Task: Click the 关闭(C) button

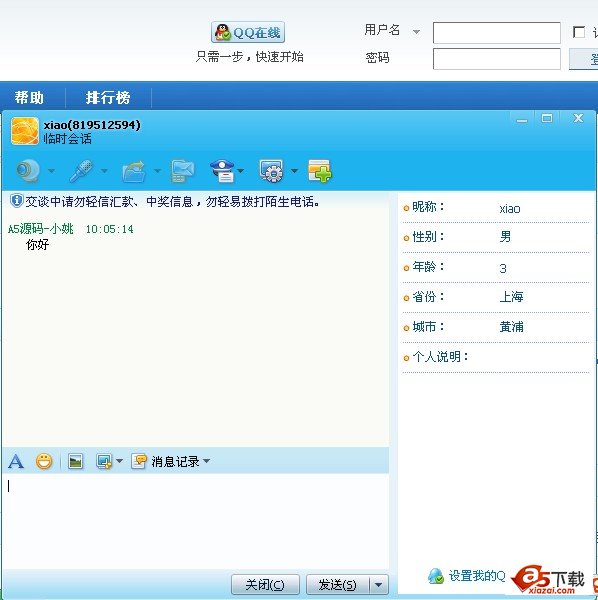Action: pos(265,584)
